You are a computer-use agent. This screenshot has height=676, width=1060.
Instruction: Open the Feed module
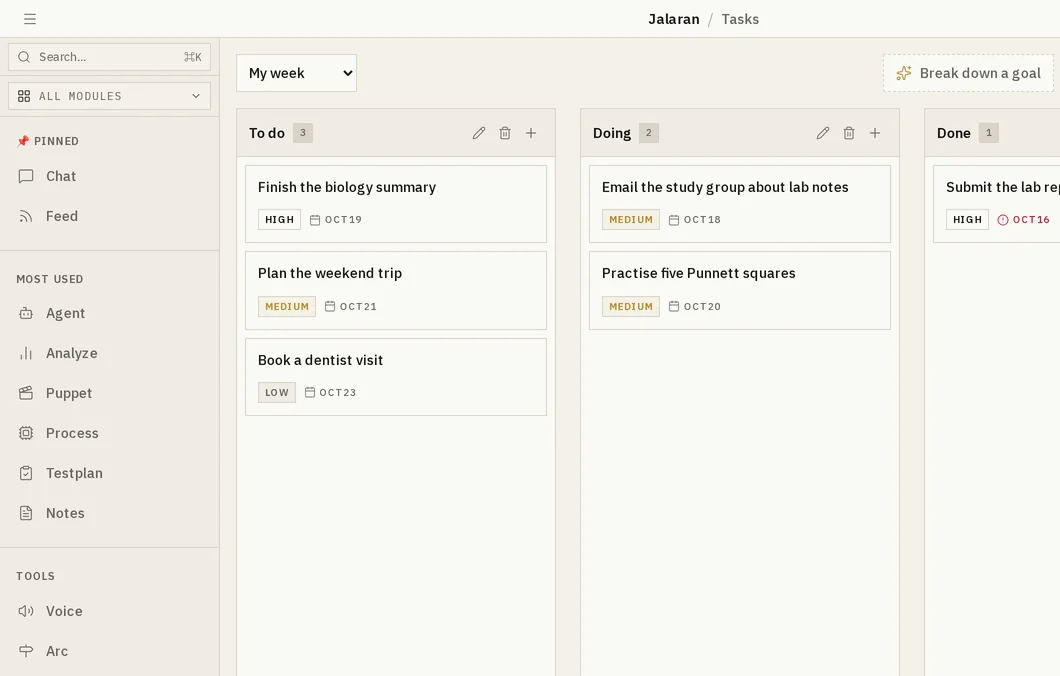pos(110,216)
